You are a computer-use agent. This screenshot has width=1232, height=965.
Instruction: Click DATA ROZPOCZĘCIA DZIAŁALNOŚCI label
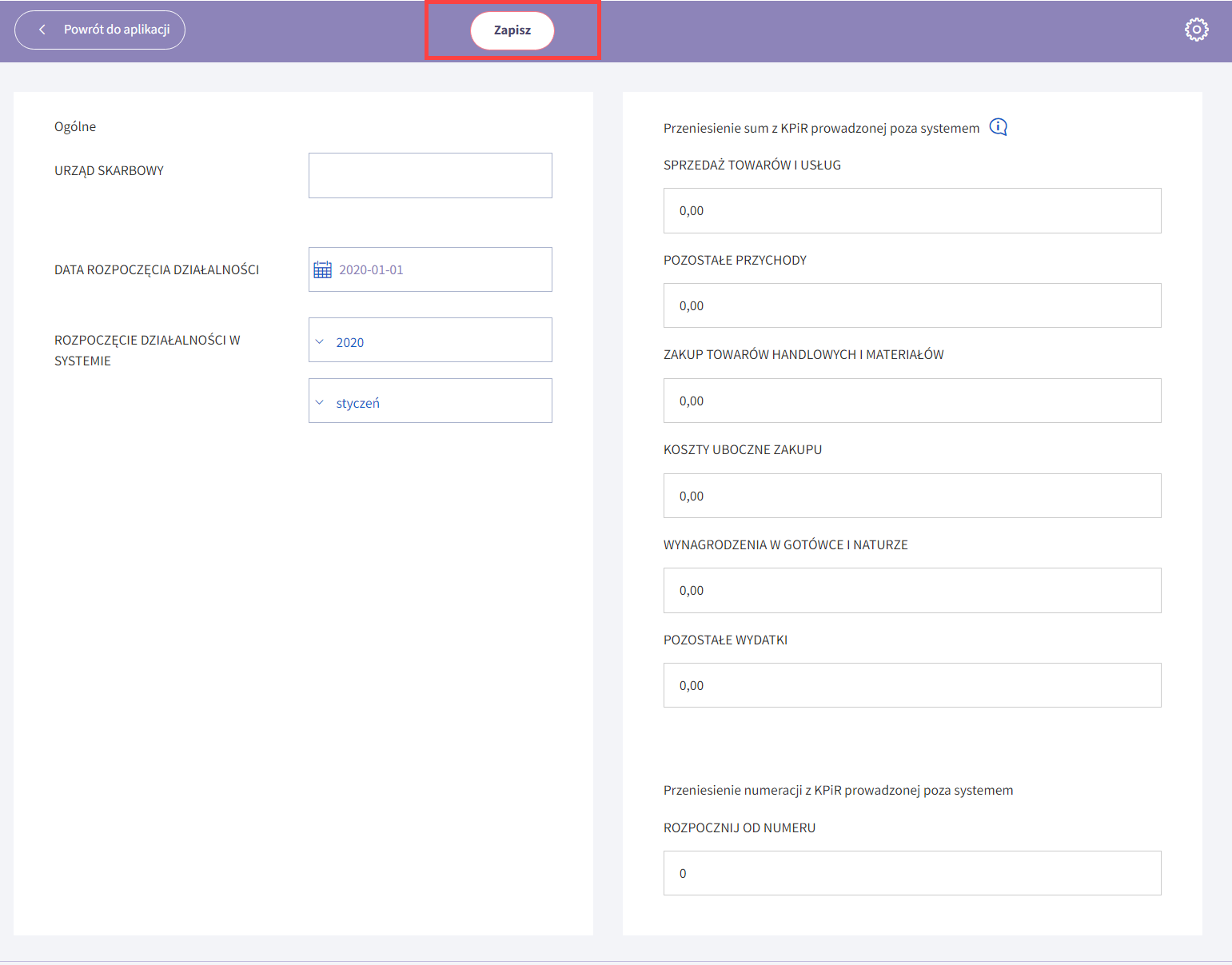pyautogui.click(x=157, y=269)
